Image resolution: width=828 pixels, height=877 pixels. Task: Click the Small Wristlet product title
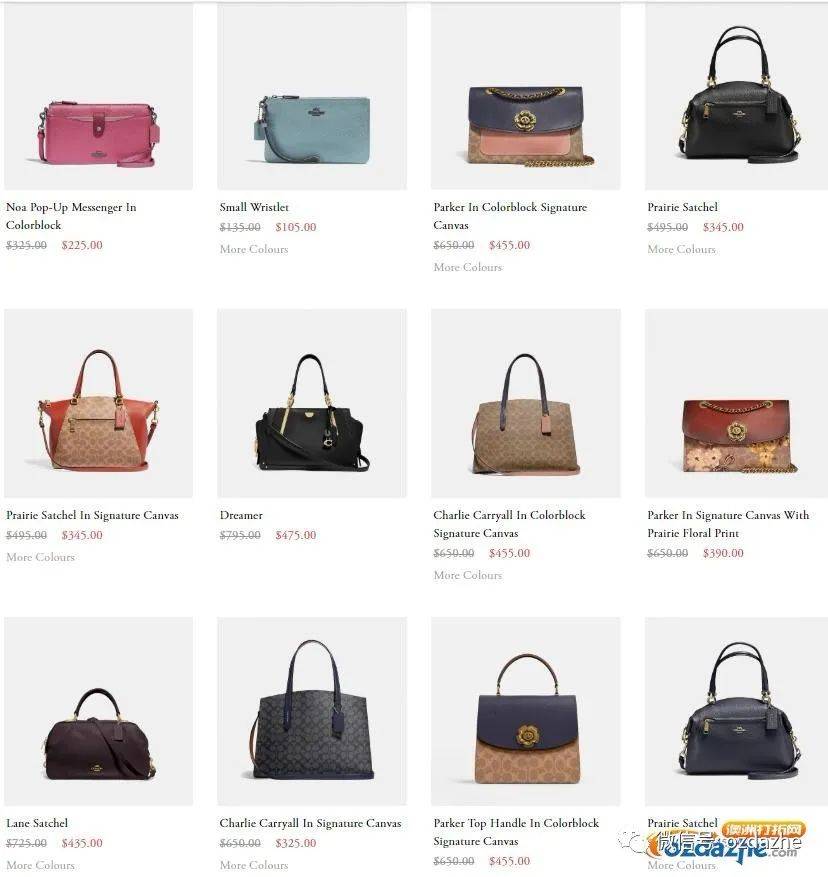pyautogui.click(x=254, y=207)
